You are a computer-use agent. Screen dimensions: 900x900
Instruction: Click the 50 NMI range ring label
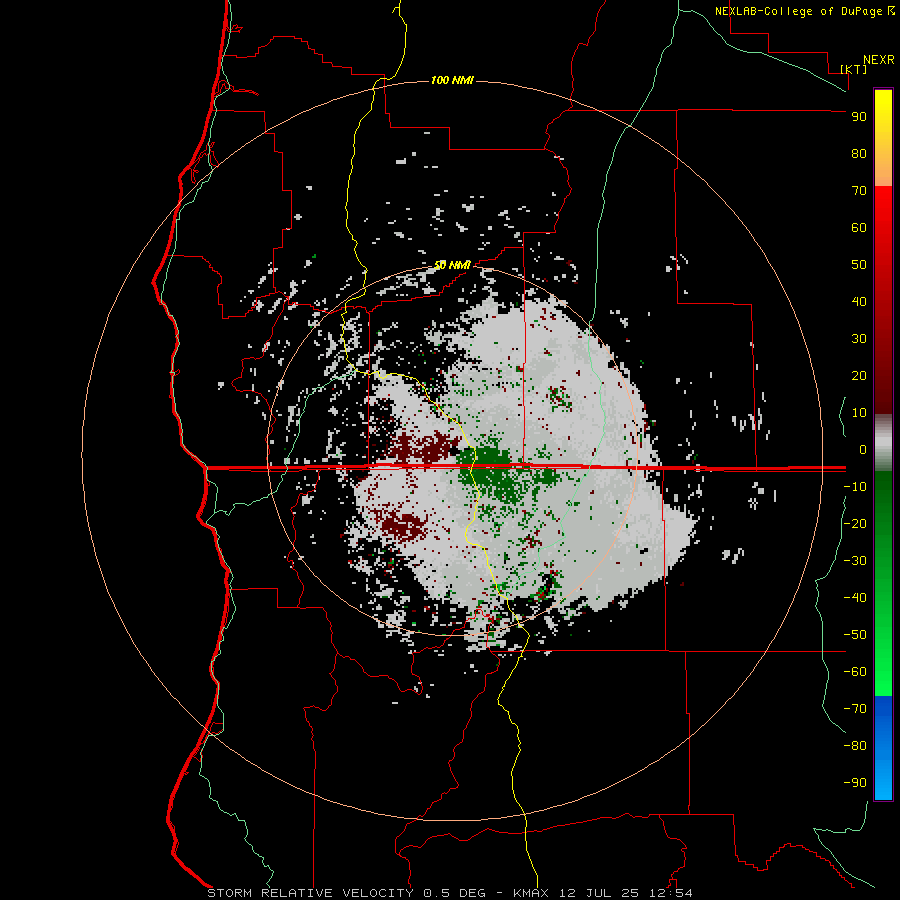pos(452,265)
